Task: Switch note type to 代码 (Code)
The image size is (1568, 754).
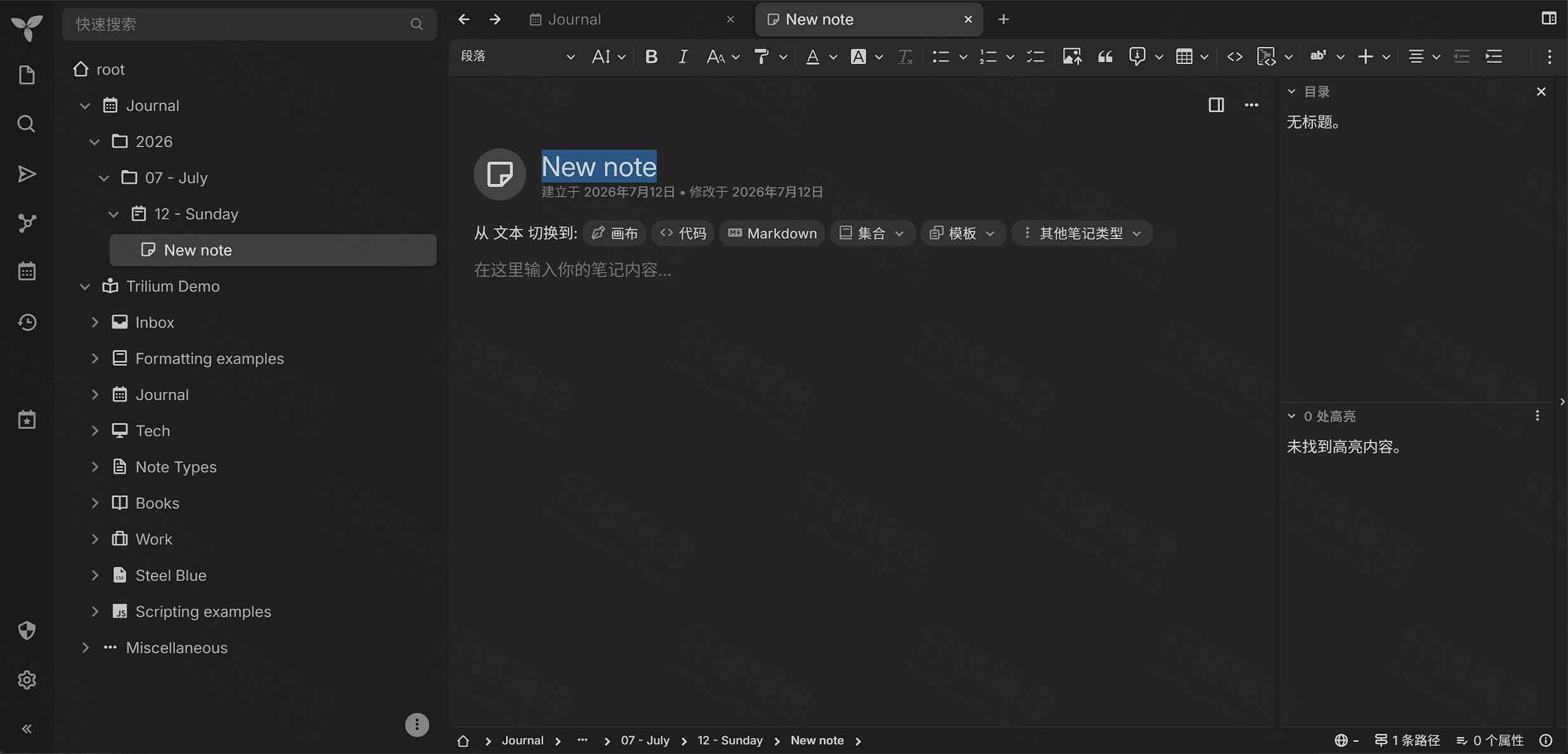Action: click(x=683, y=233)
